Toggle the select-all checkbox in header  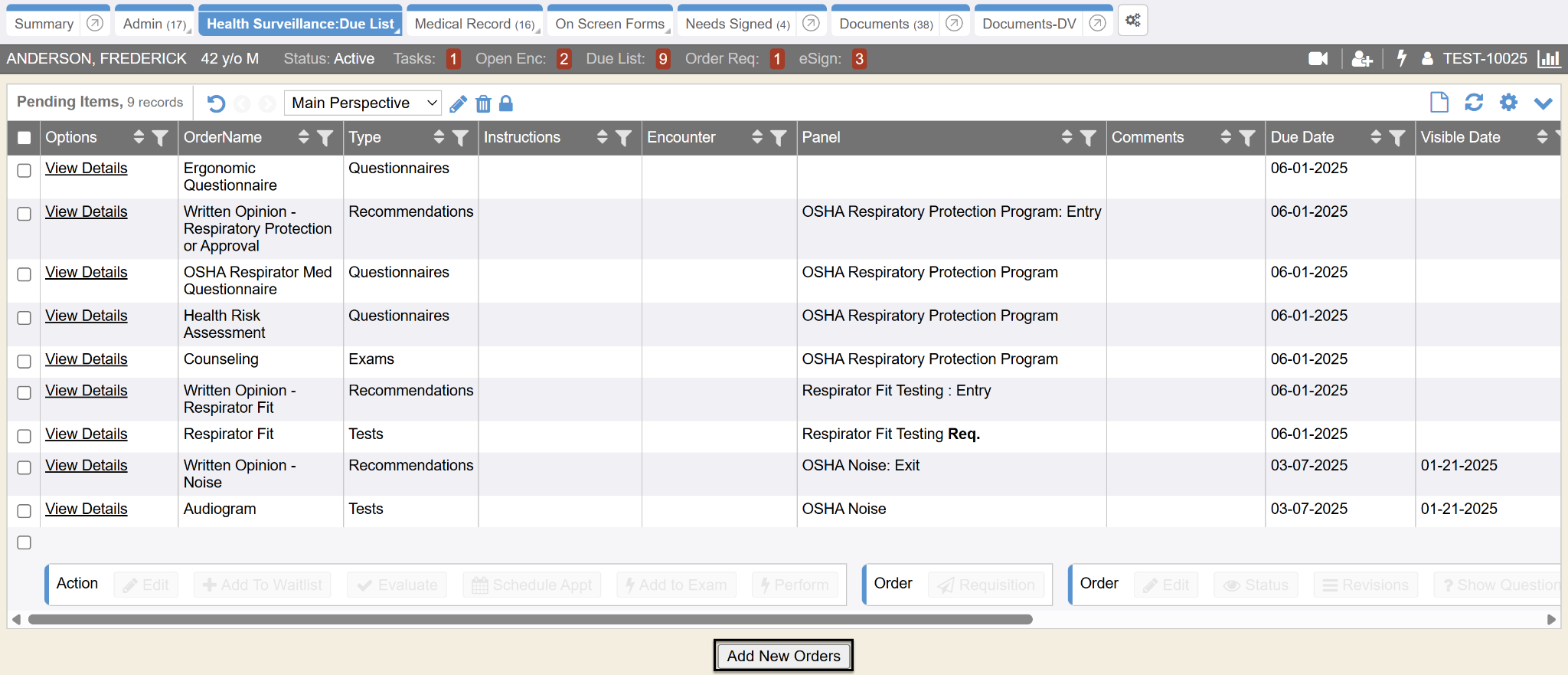[x=24, y=138]
